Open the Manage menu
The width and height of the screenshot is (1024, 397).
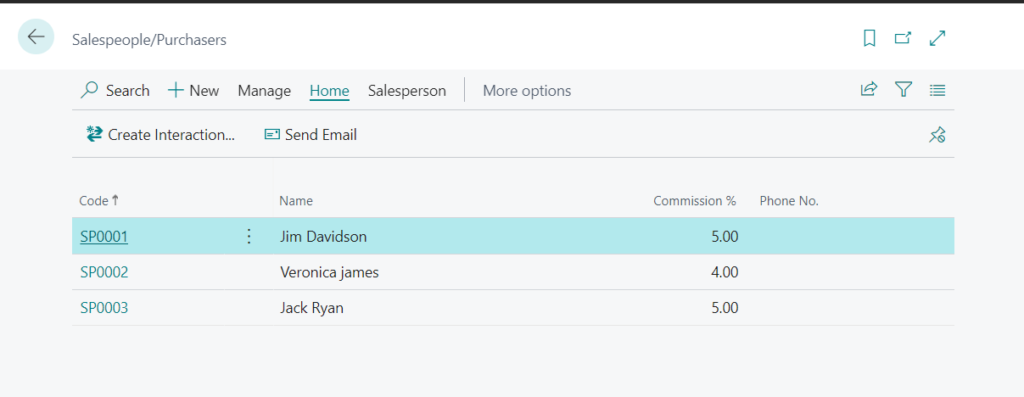(264, 91)
